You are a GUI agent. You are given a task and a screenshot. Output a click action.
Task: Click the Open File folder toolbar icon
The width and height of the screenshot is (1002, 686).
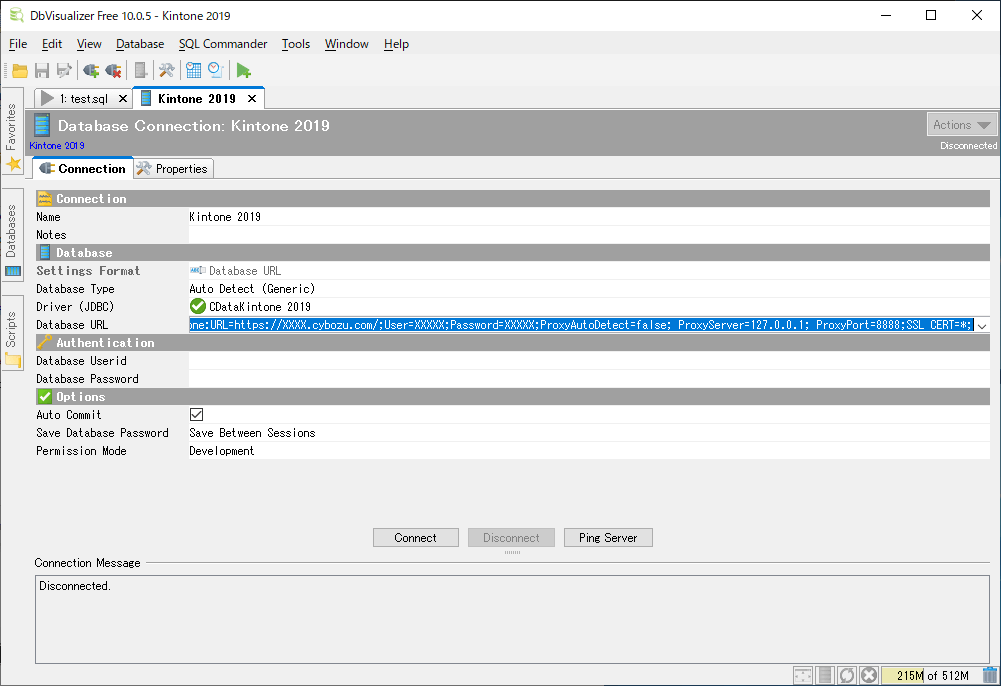20,70
